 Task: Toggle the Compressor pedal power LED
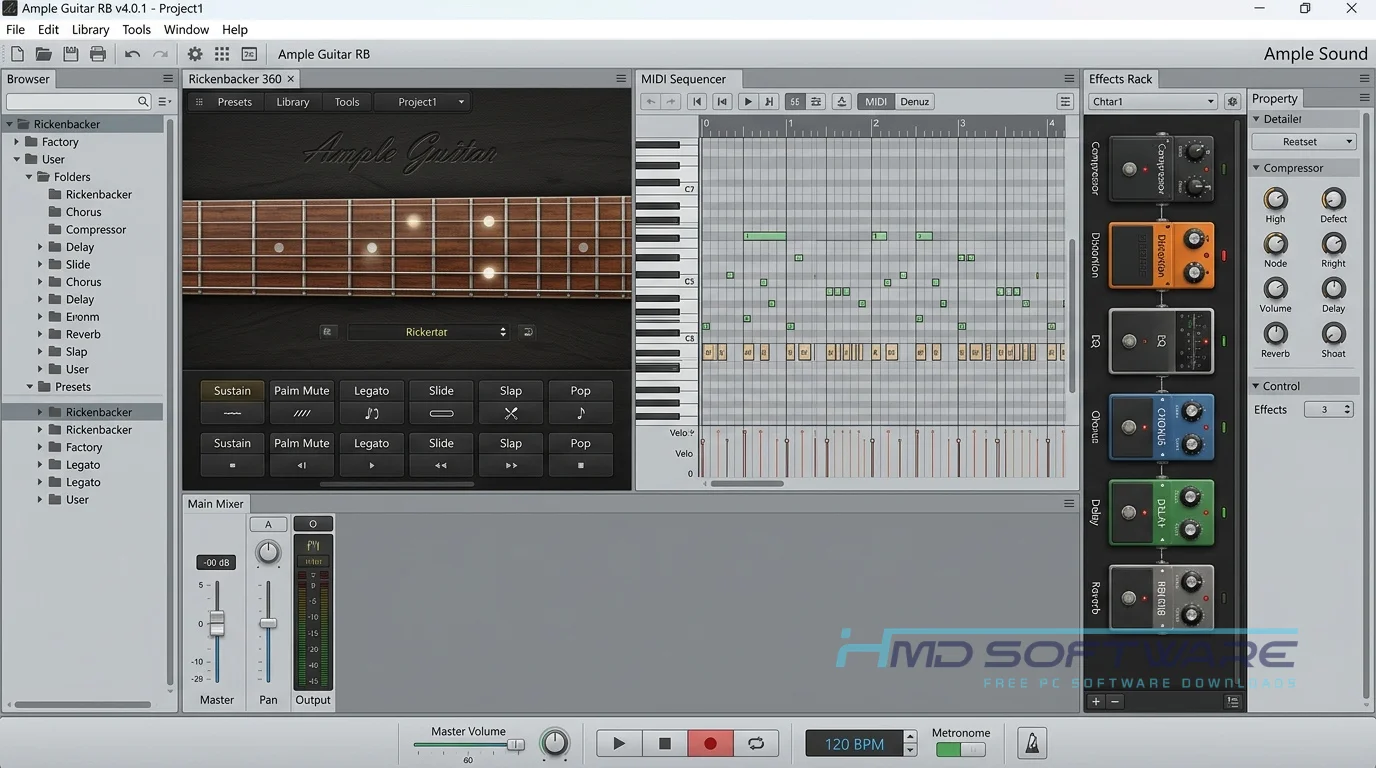1223,170
